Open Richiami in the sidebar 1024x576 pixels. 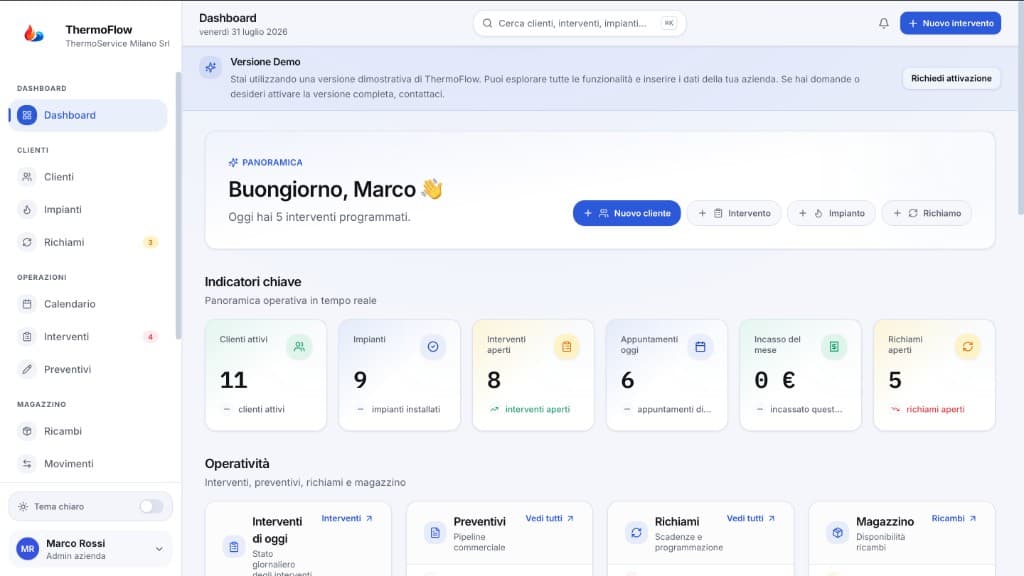(88, 242)
